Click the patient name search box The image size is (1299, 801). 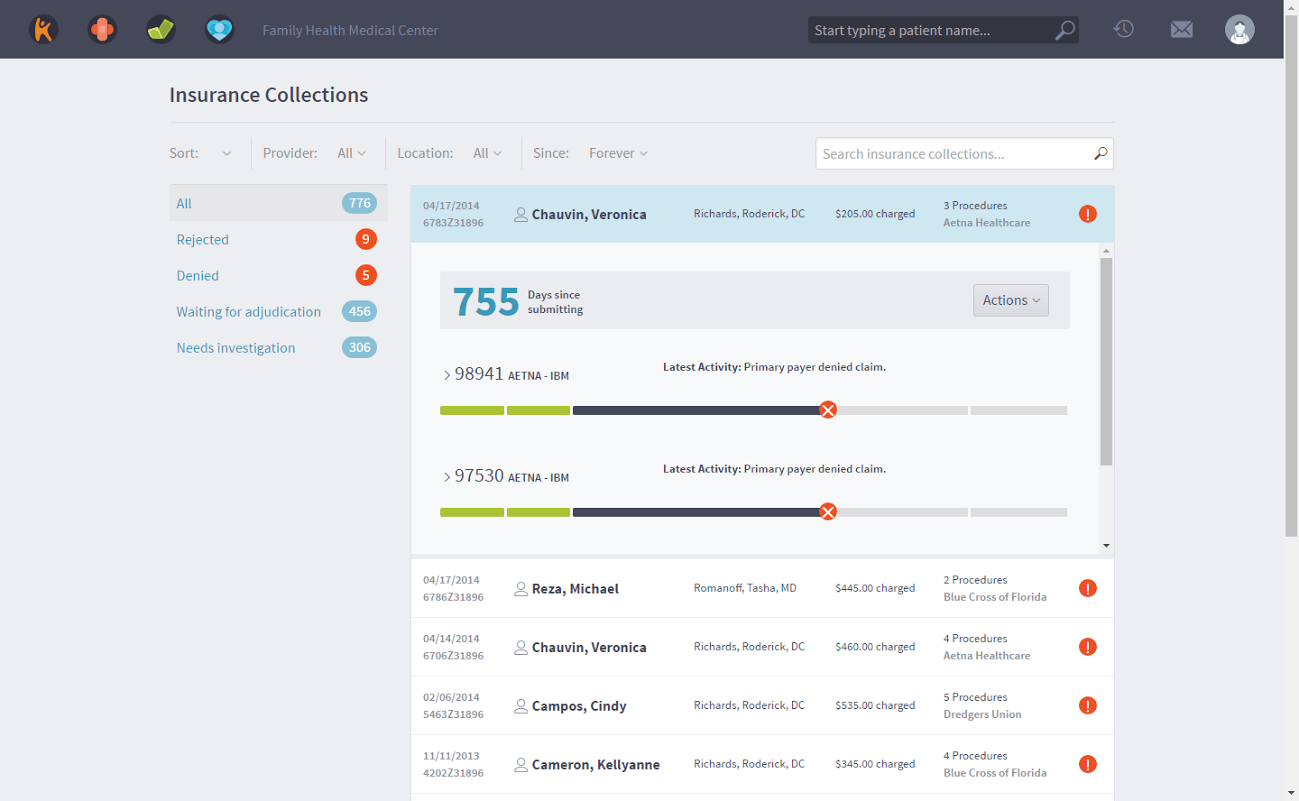(x=930, y=31)
